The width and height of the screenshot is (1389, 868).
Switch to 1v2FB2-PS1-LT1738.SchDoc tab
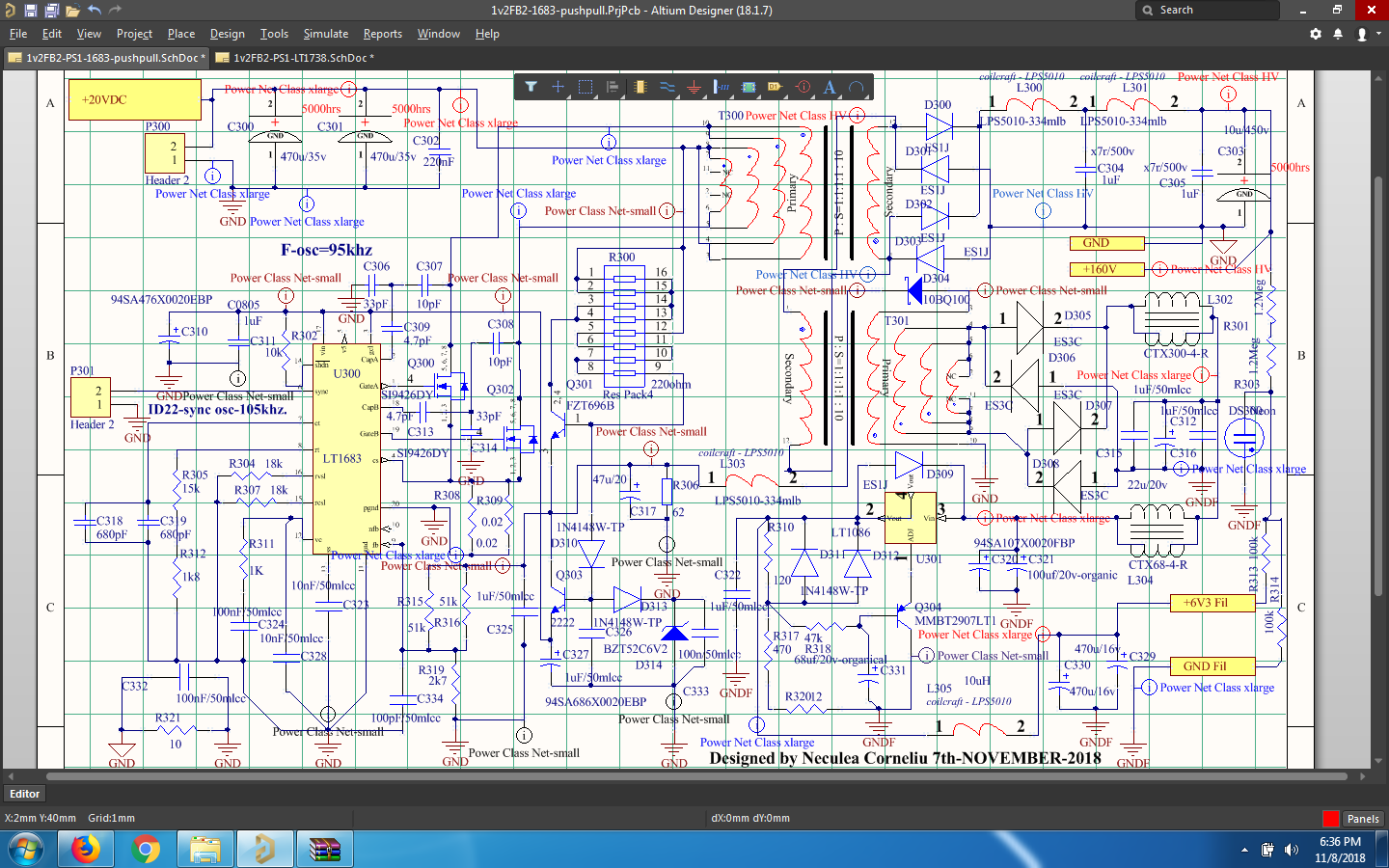(x=297, y=58)
